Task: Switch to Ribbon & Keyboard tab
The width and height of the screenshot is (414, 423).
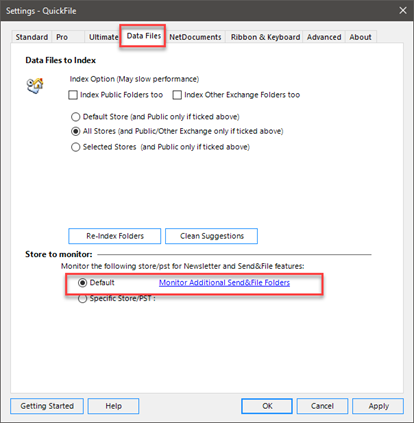Action: pyautogui.click(x=265, y=37)
